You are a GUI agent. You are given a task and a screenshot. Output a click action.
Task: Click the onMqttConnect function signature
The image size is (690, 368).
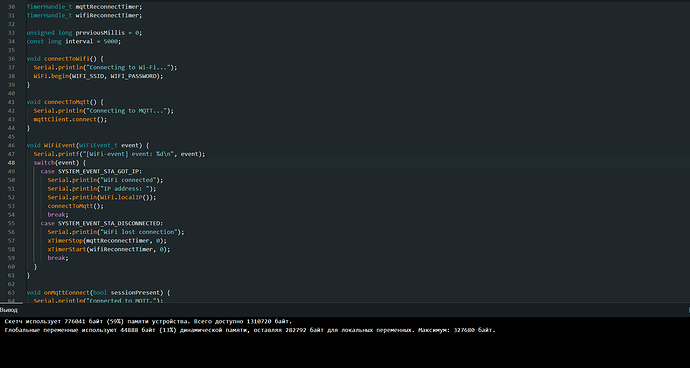pos(99,292)
